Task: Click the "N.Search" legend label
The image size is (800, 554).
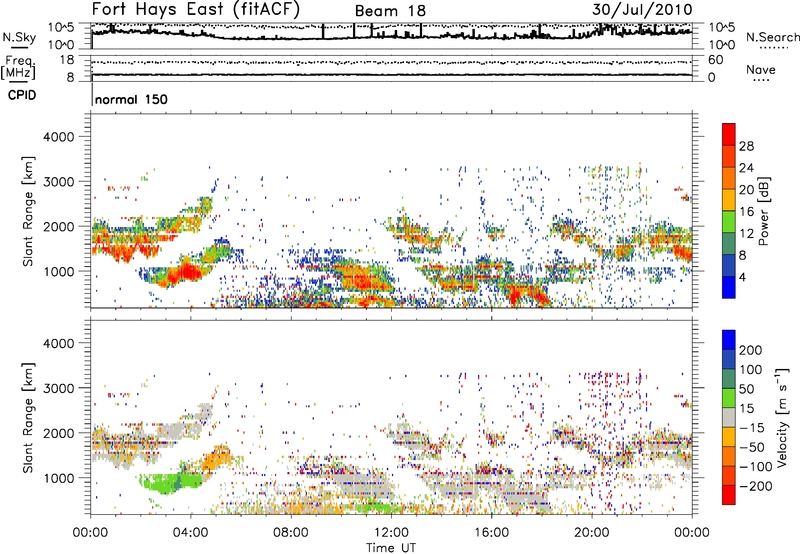Action: (772, 37)
